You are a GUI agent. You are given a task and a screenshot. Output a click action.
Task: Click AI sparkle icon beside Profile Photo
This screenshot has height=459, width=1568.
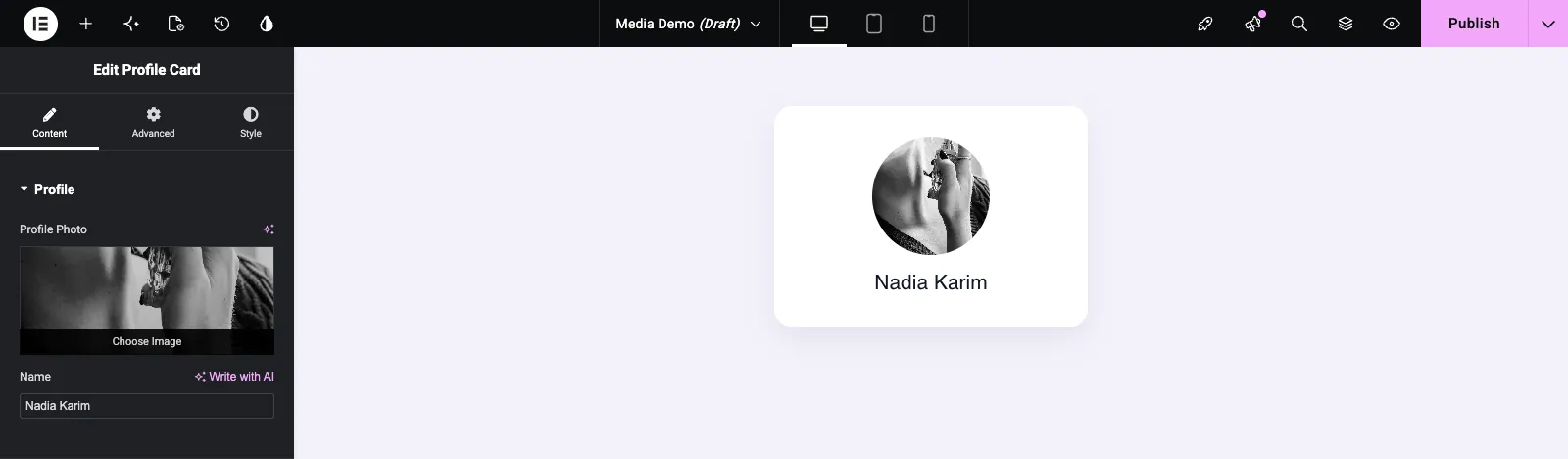[x=269, y=229]
